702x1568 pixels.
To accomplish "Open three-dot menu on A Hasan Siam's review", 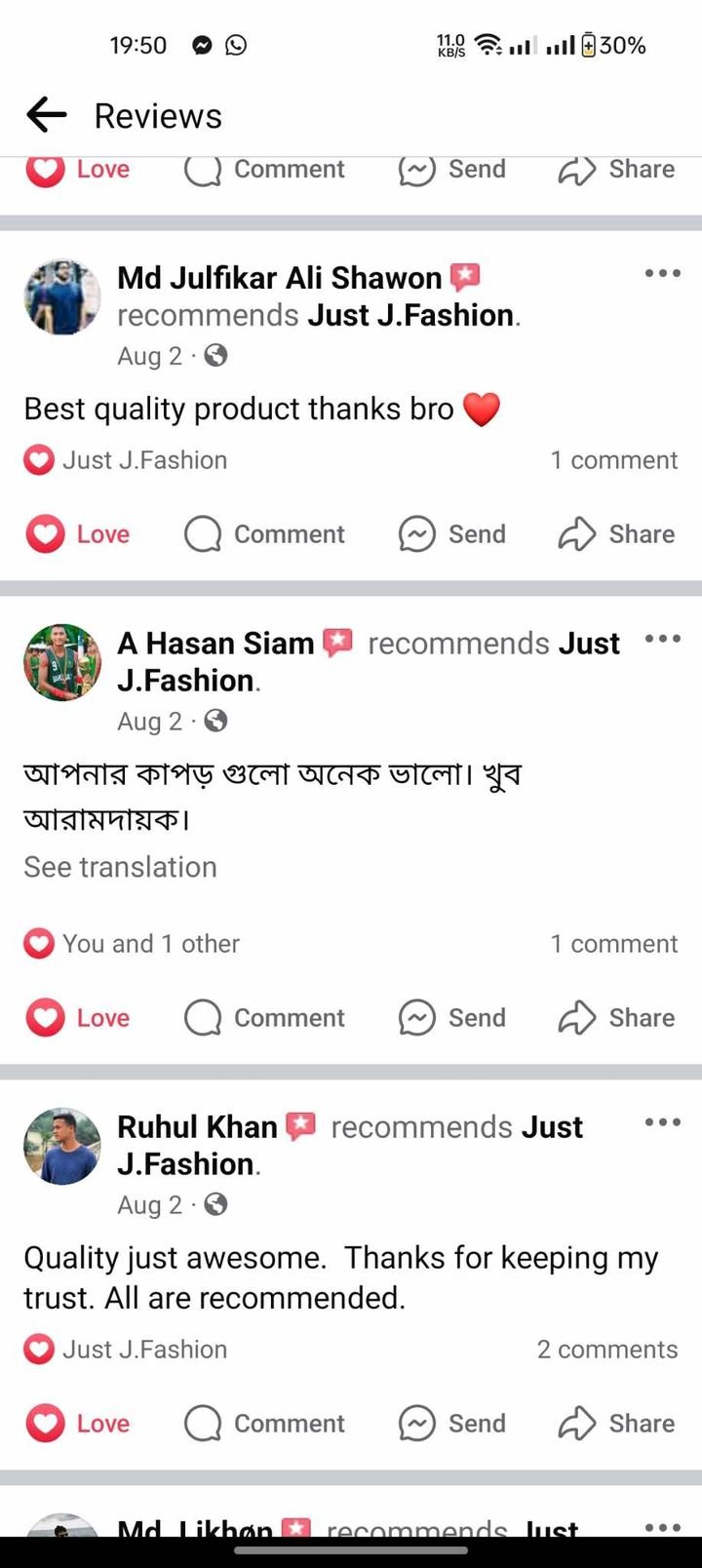I will (662, 639).
